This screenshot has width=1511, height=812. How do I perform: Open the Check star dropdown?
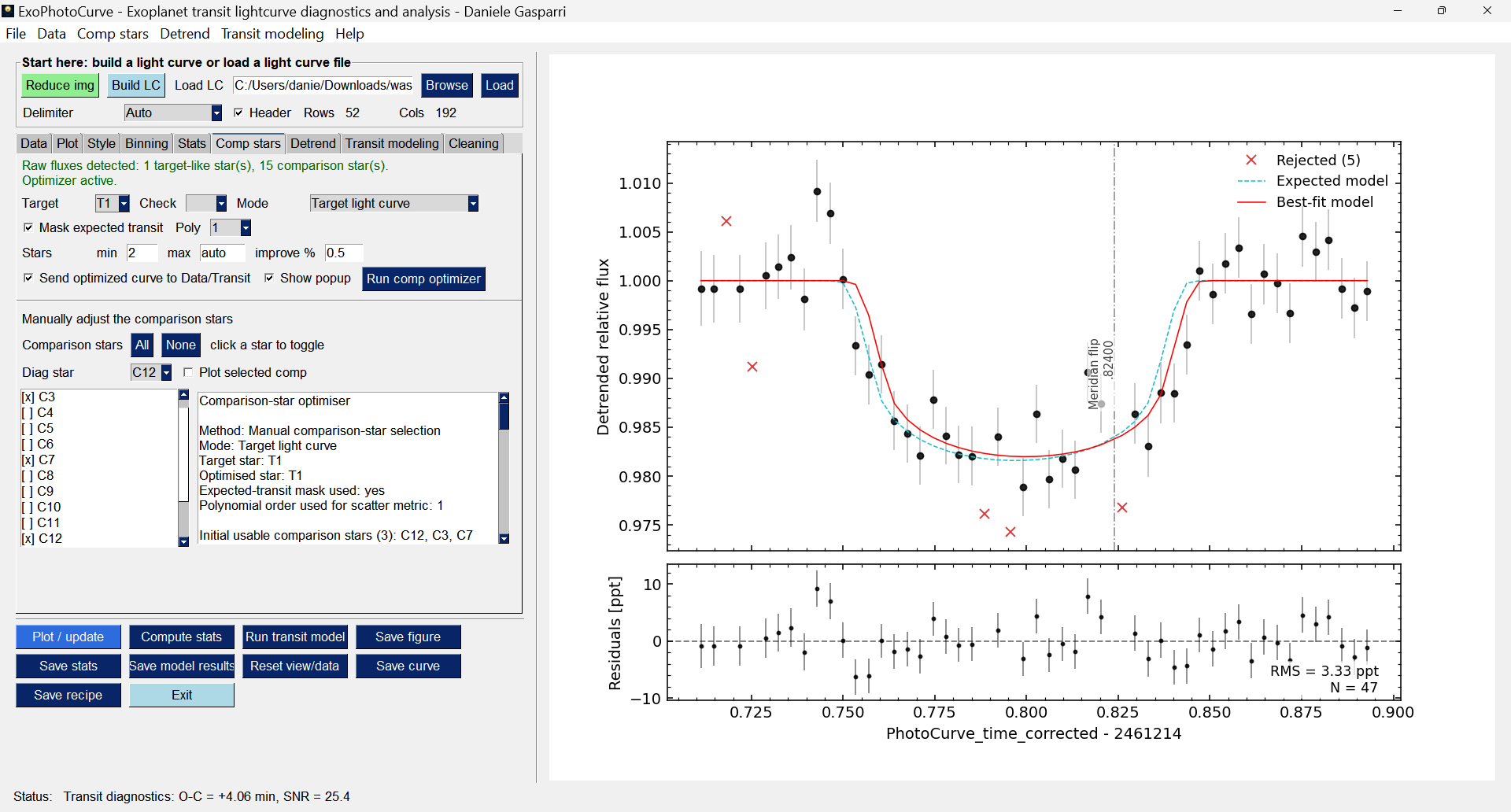(x=206, y=203)
